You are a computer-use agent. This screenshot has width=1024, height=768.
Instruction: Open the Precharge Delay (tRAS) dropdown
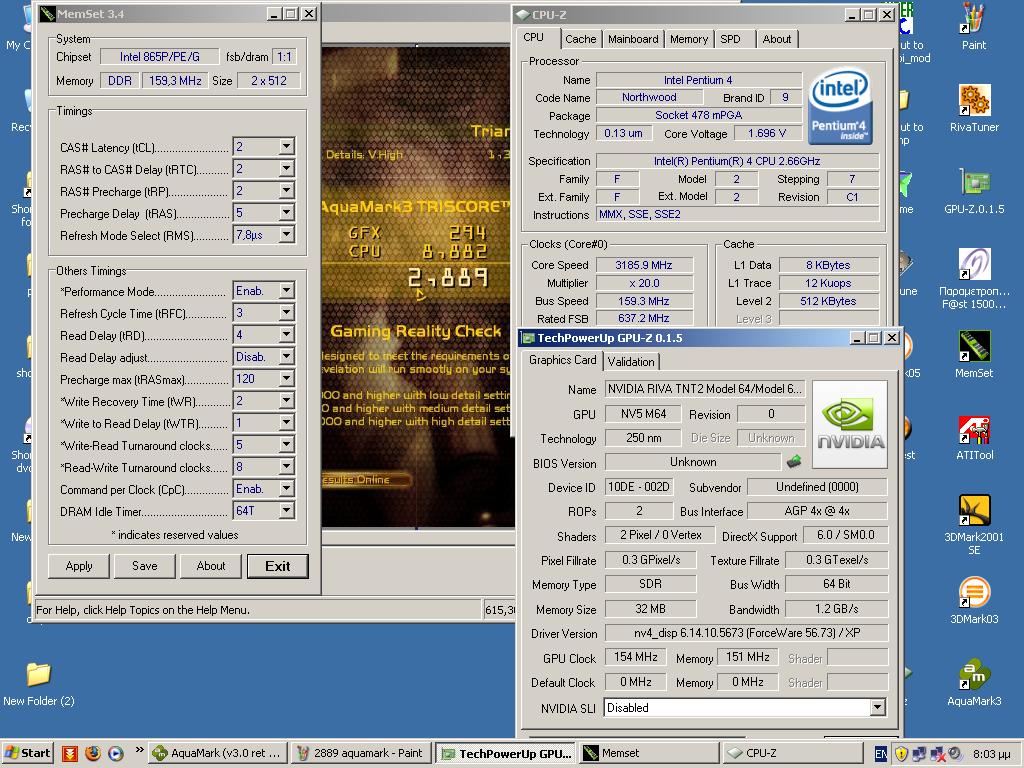(286, 212)
